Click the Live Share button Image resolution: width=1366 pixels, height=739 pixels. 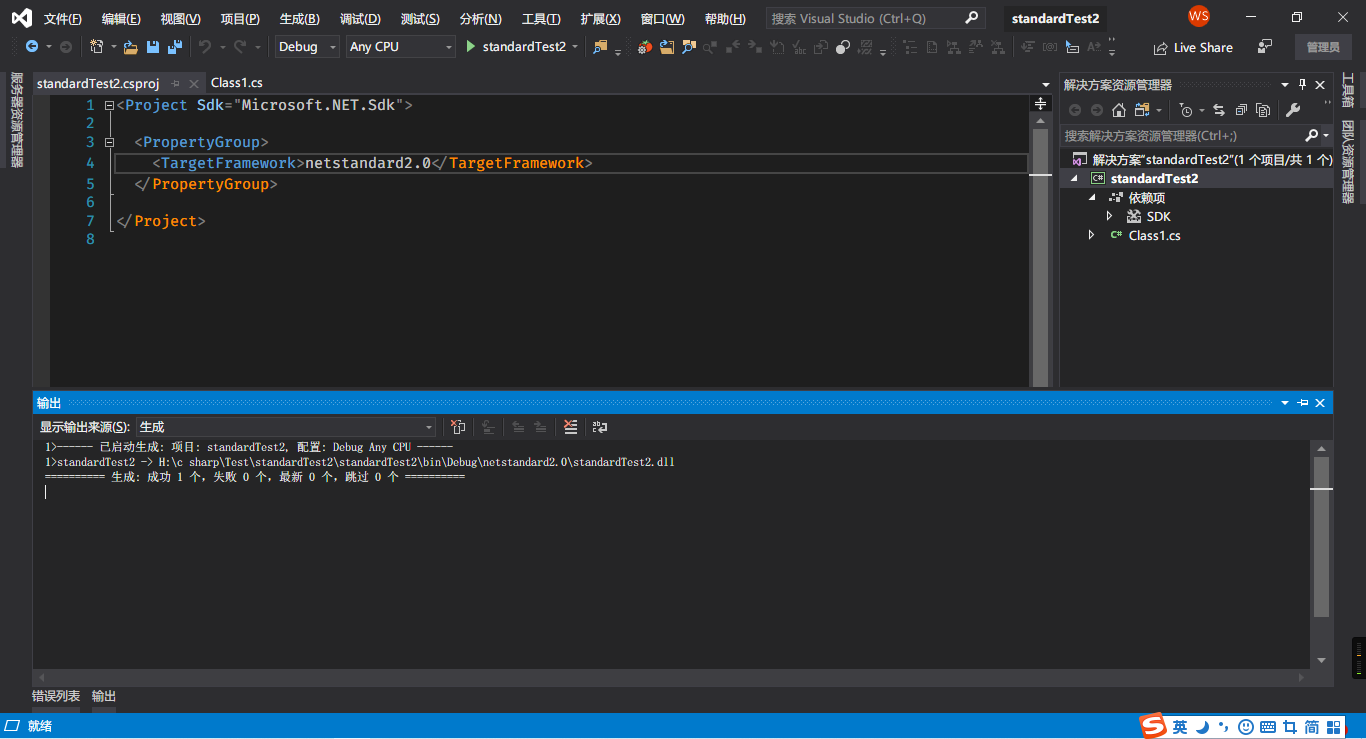(x=1193, y=47)
